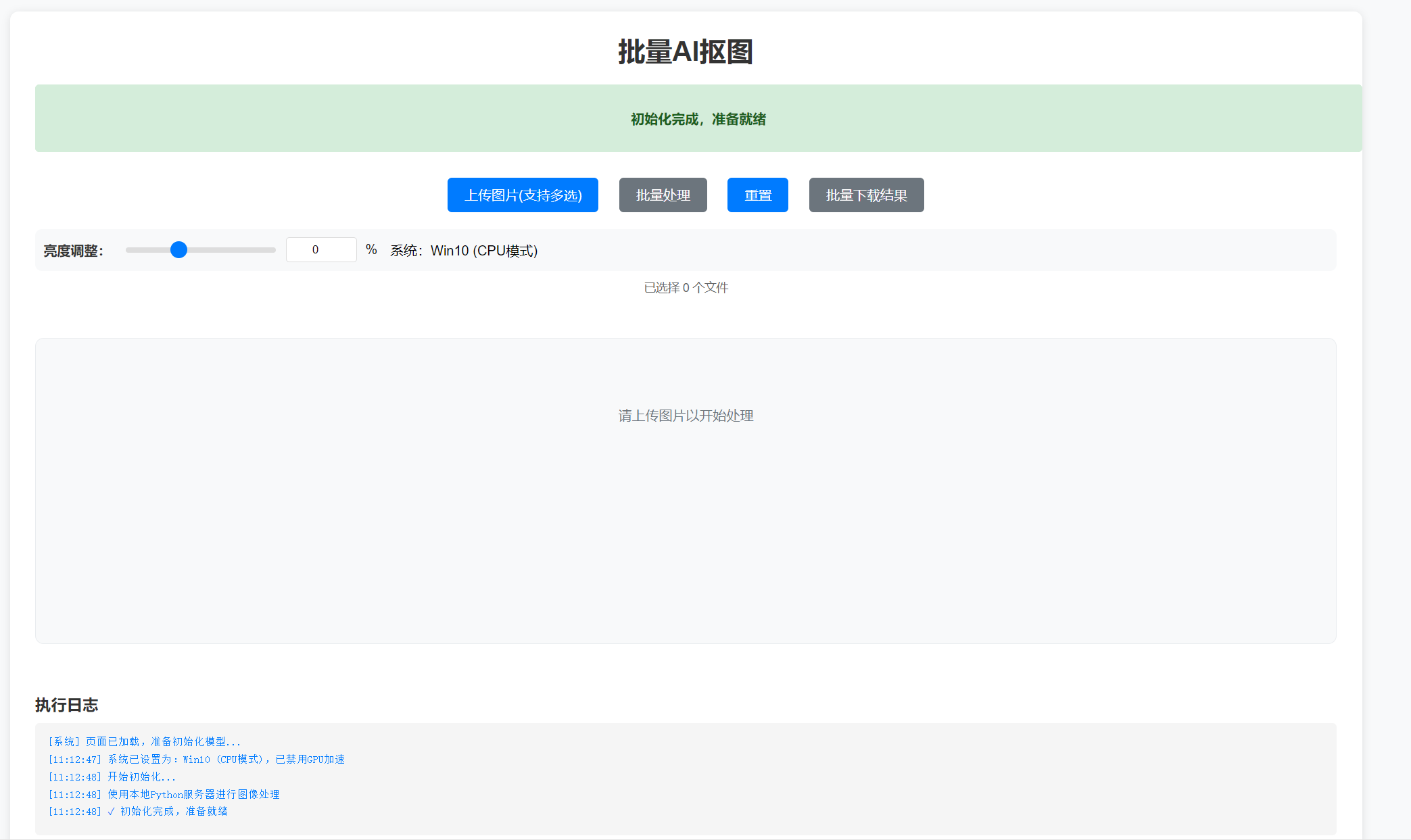The width and height of the screenshot is (1411, 840).
Task: Click the 亮度调整 label
Action: pos(73,249)
